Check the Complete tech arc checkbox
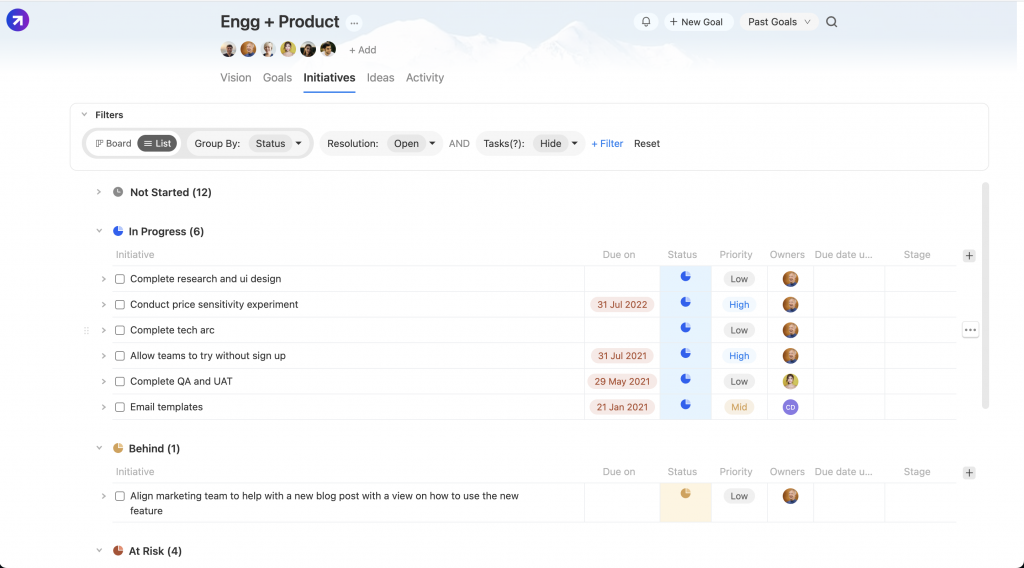1024x568 pixels. (120, 330)
